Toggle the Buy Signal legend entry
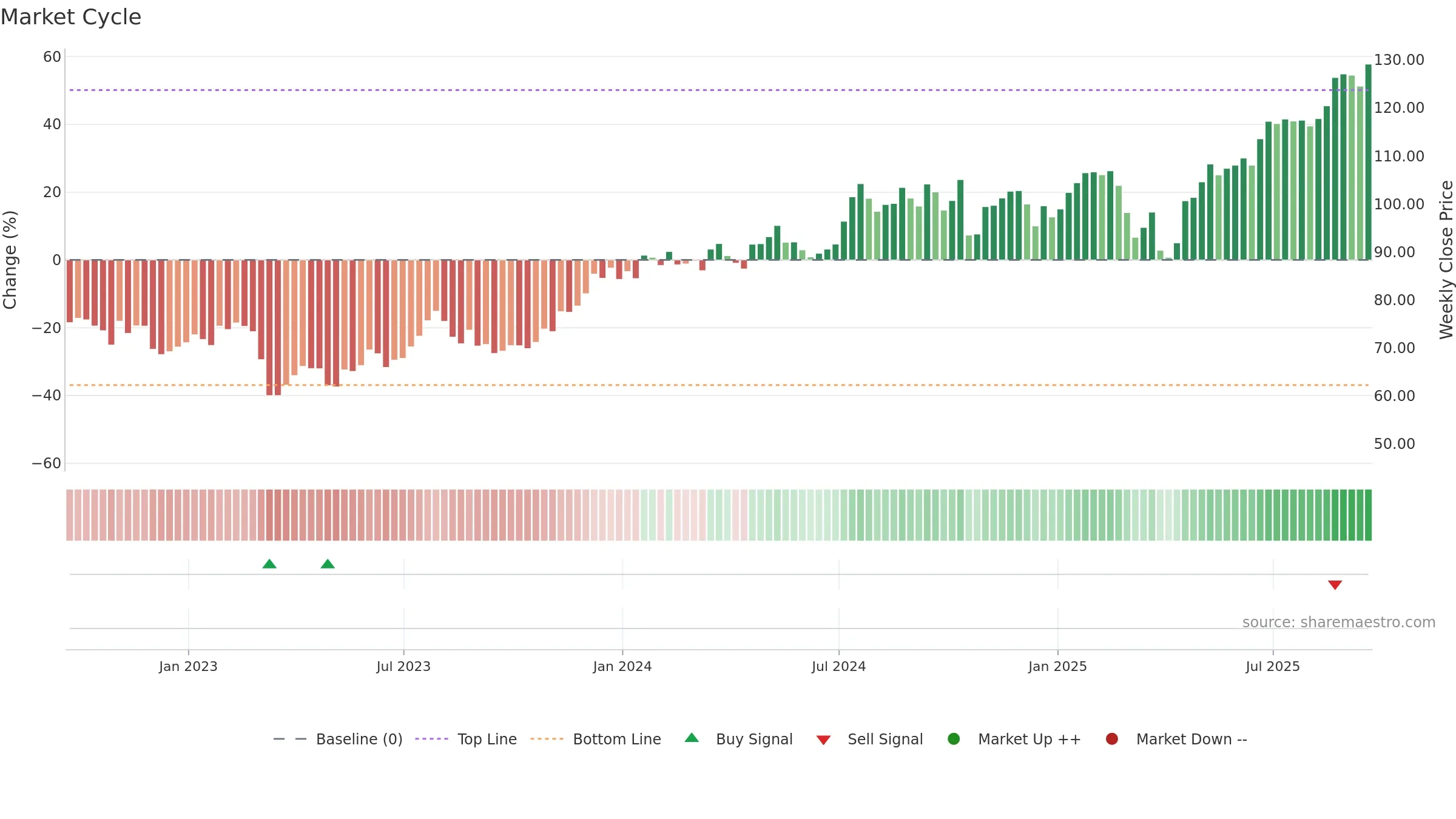The width and height of the screenshot is (1456, 819). 738,739
